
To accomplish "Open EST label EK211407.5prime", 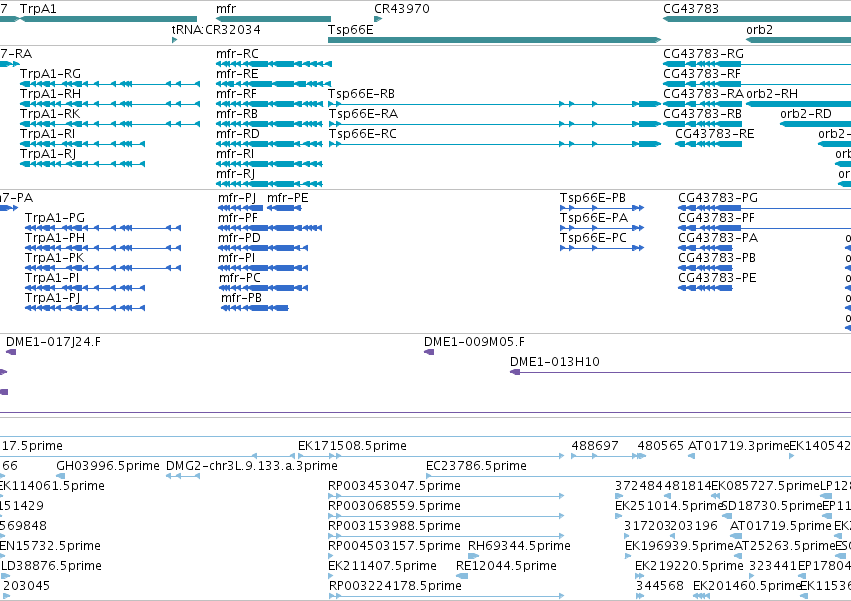I will (383, 566).
